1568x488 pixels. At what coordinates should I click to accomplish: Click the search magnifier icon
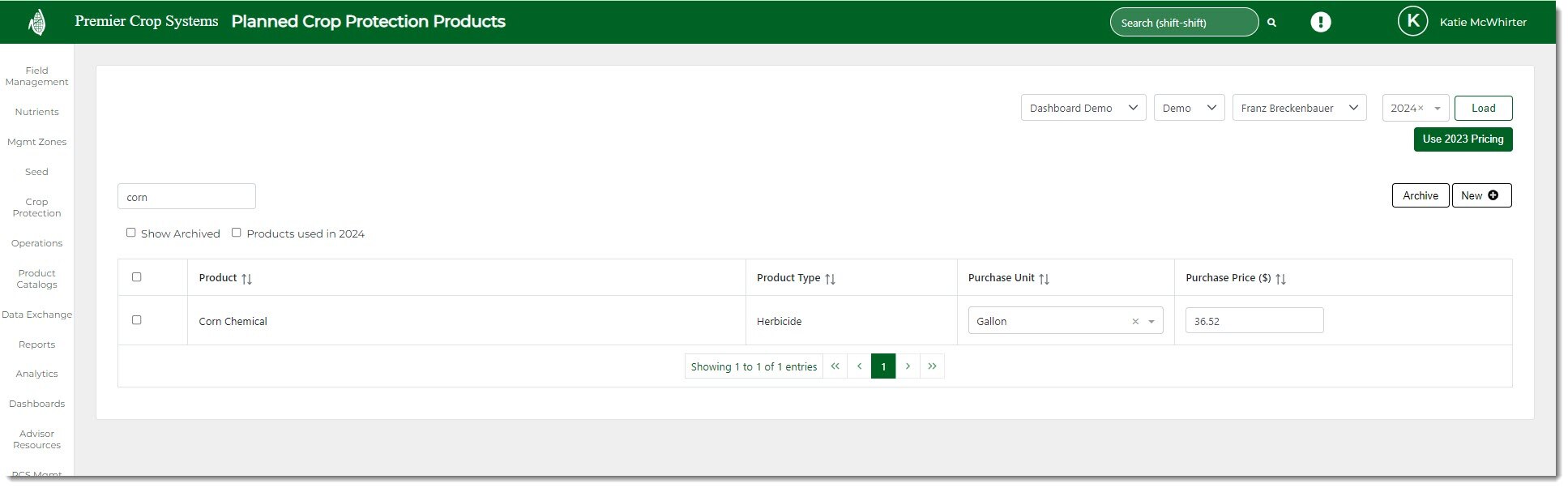point(1271,23)
